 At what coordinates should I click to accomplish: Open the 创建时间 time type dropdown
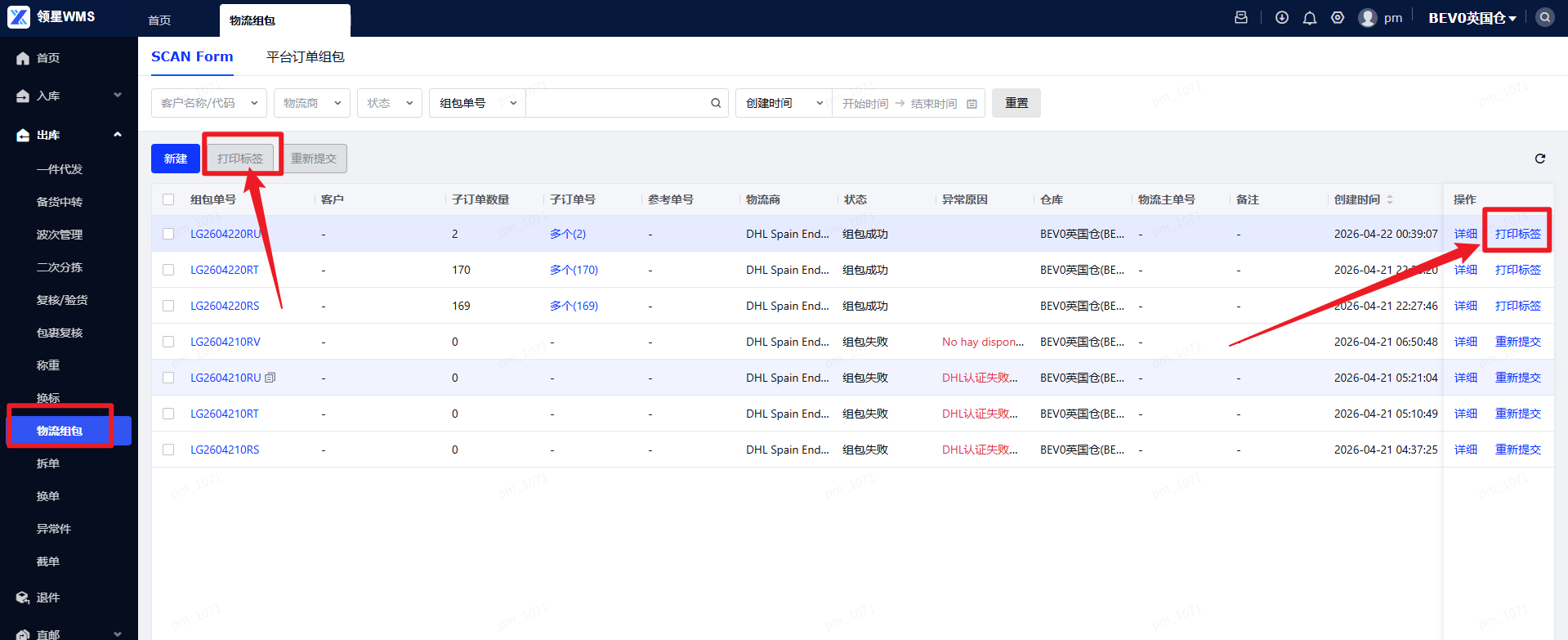pyautogui.click(x=784, y=103)
